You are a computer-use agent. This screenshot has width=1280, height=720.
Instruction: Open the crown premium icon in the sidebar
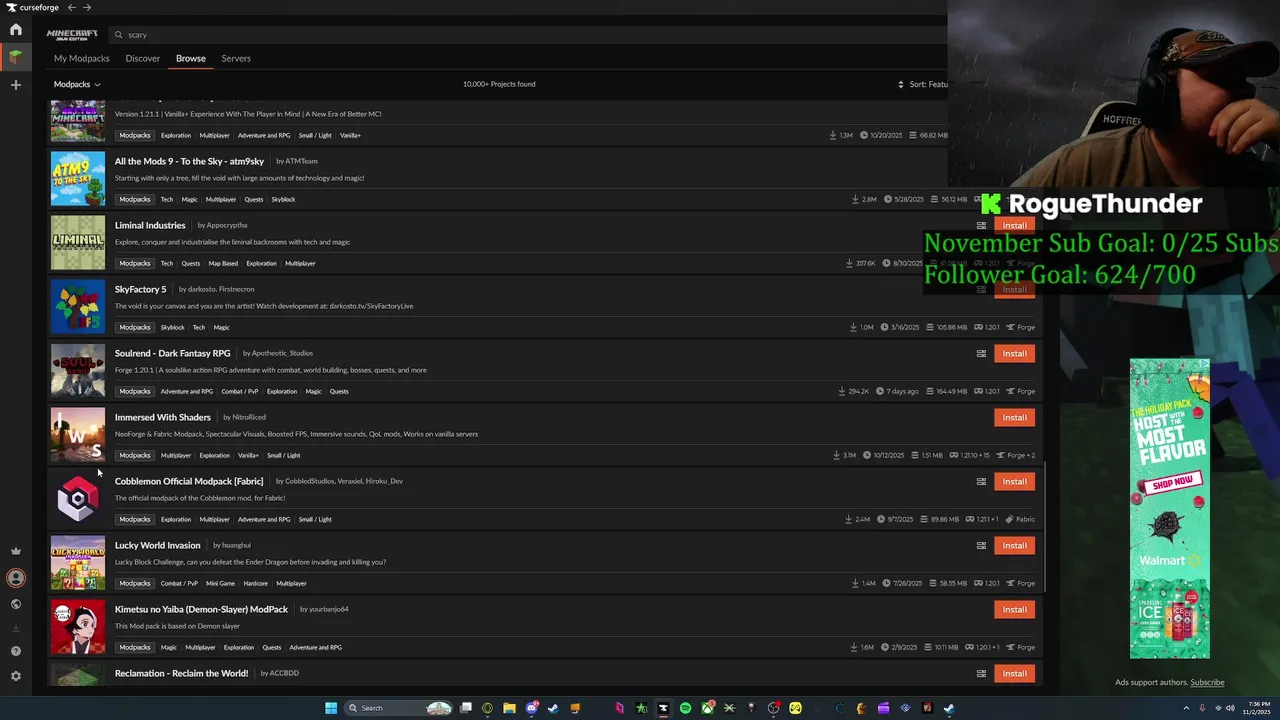click(16, 551)
